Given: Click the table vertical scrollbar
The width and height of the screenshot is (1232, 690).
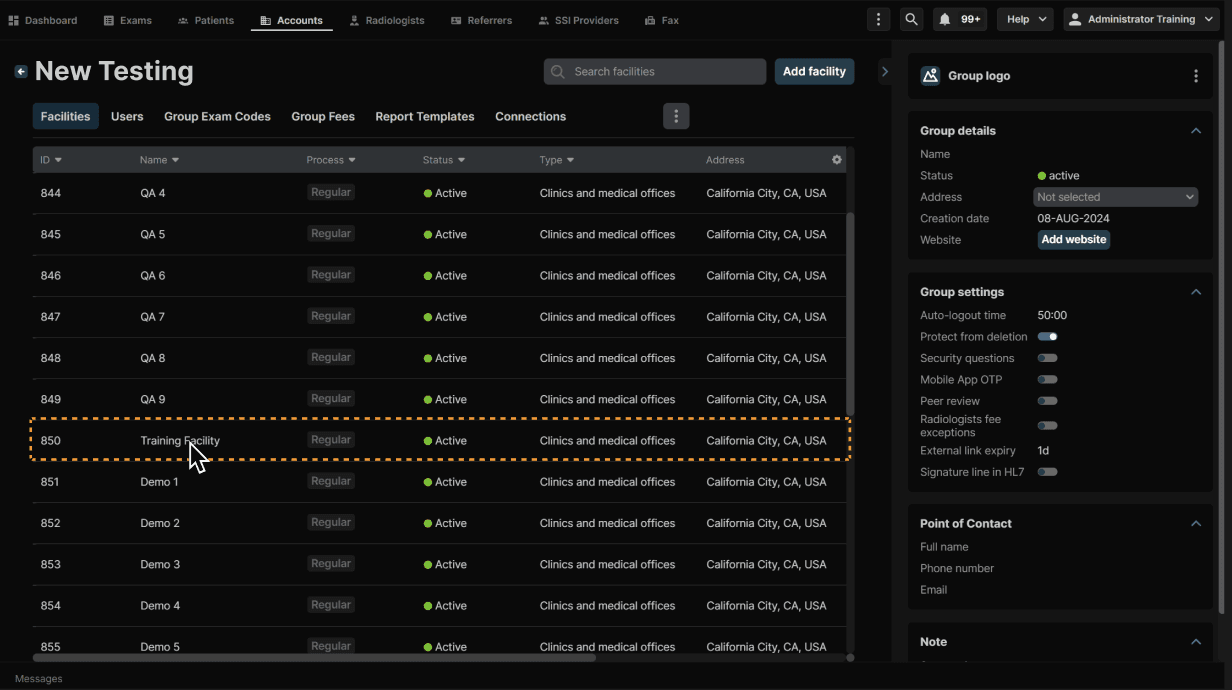Looking at the screenshot, I should click(x=851, y=313).
